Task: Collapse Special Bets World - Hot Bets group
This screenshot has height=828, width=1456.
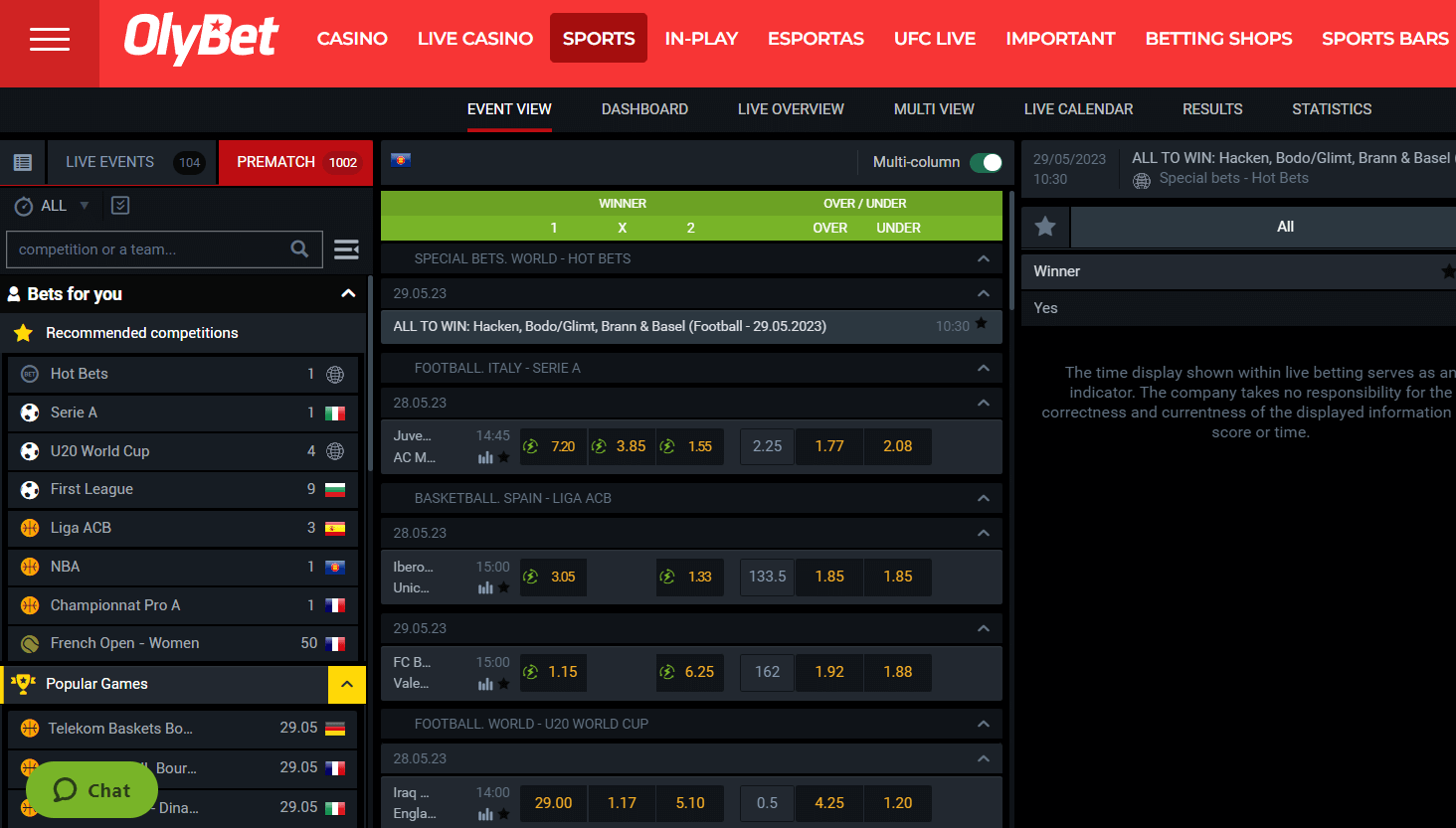Action: pos(984,258)
